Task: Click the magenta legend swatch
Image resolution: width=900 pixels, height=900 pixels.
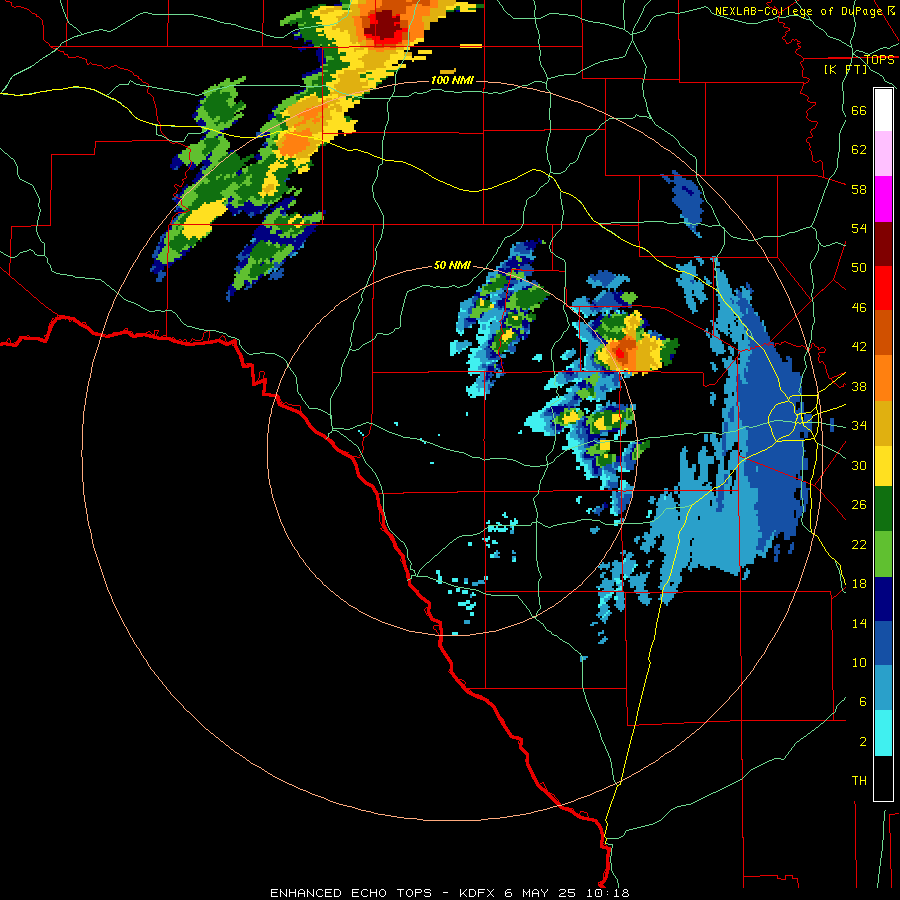Action: click(883, 199)
